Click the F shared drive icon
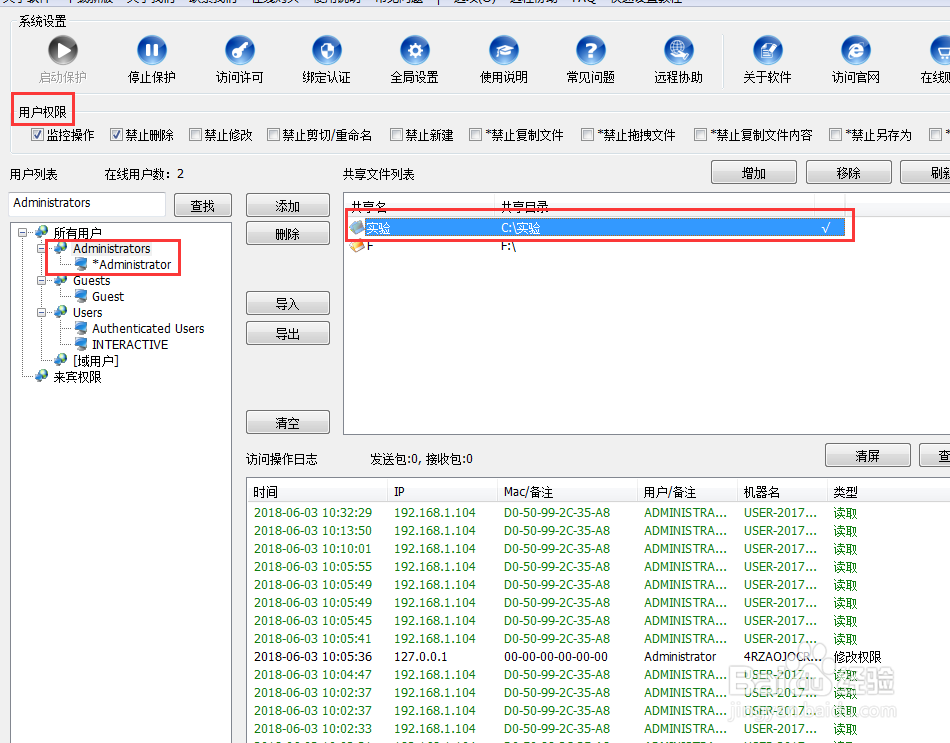Screen dimensions: 950x743 point(357,245)
